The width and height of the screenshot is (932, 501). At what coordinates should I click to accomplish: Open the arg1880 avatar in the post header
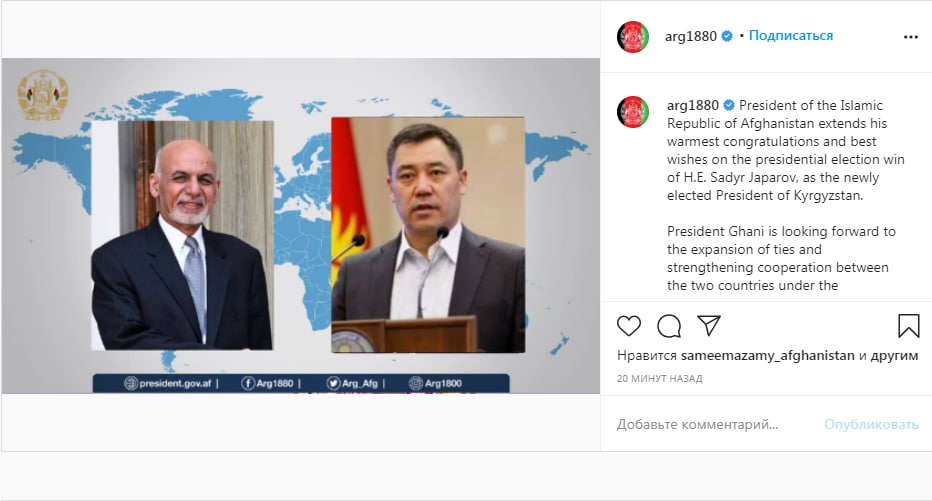633,37
